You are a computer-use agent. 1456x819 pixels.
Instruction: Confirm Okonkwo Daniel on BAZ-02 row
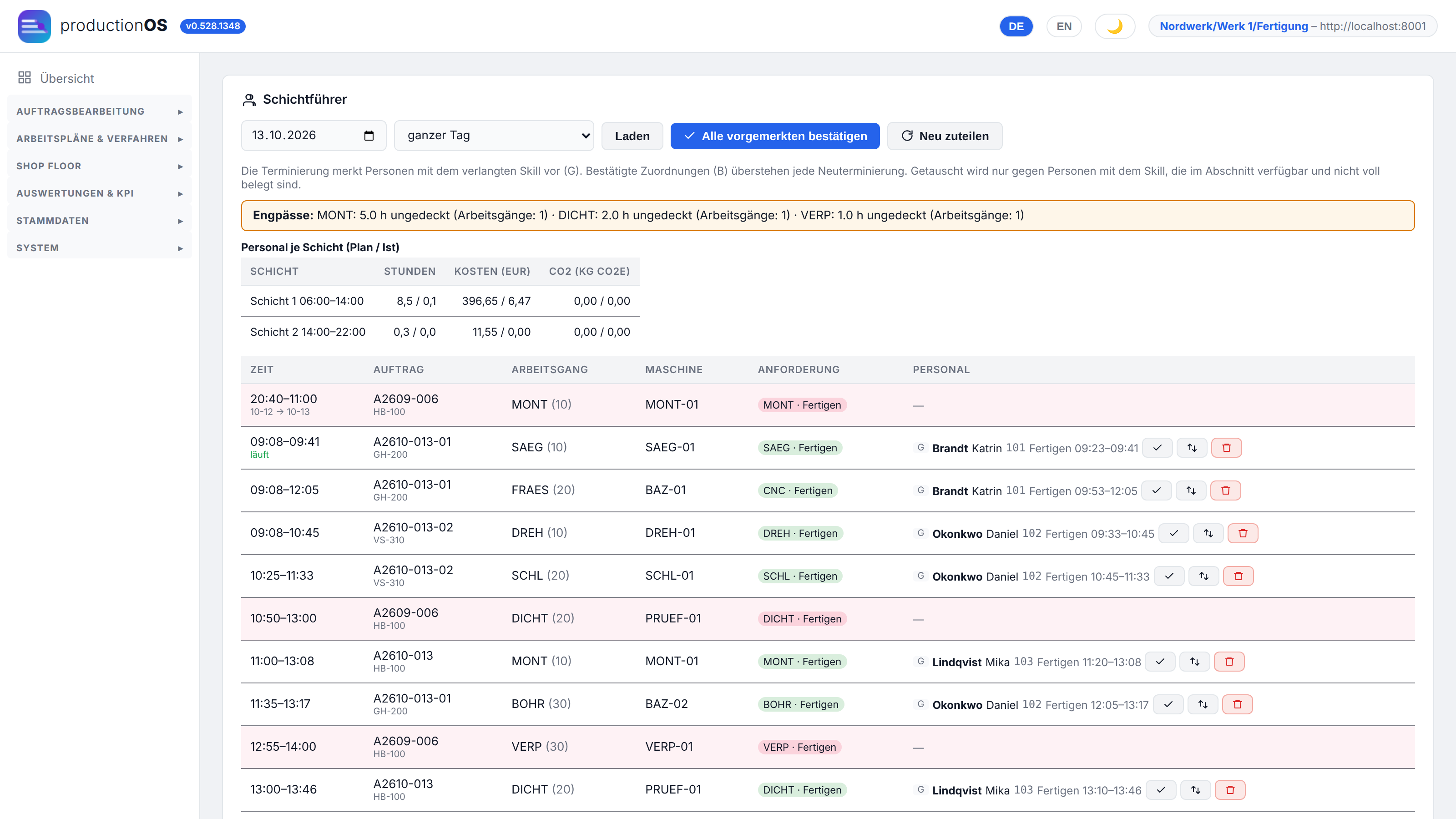point(1168,704)
